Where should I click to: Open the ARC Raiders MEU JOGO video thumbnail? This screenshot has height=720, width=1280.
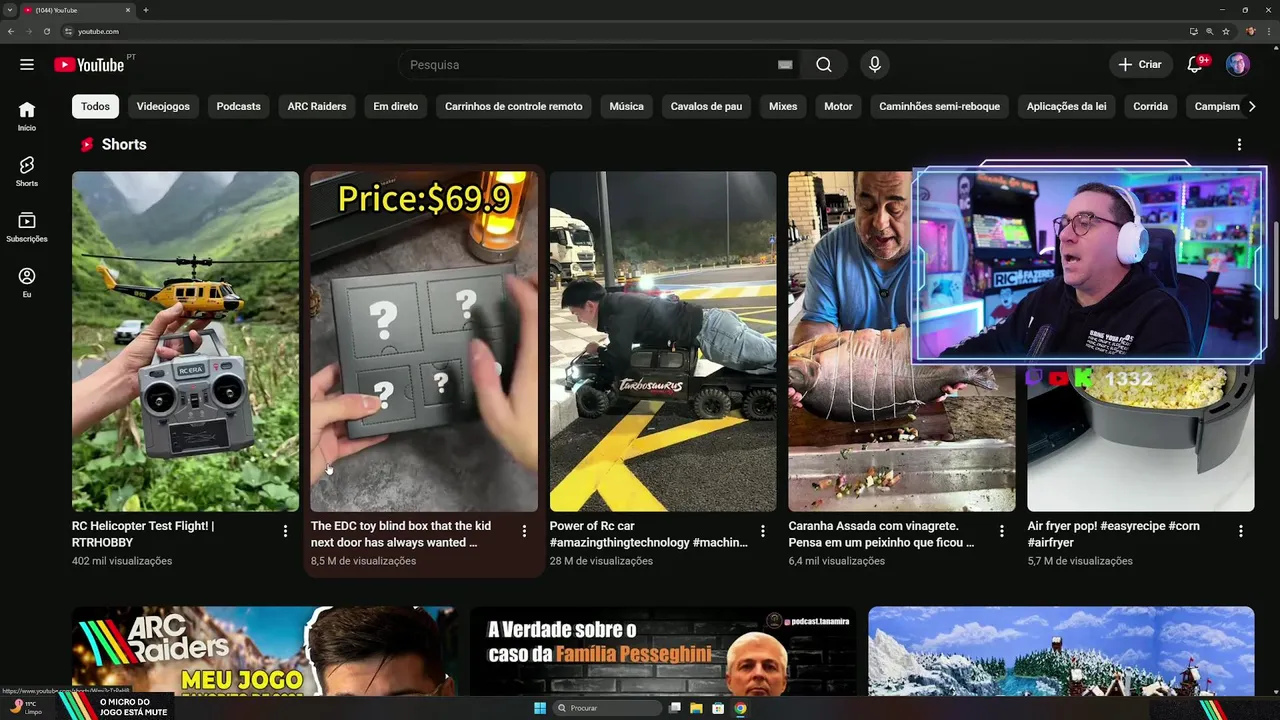point(265,650)
